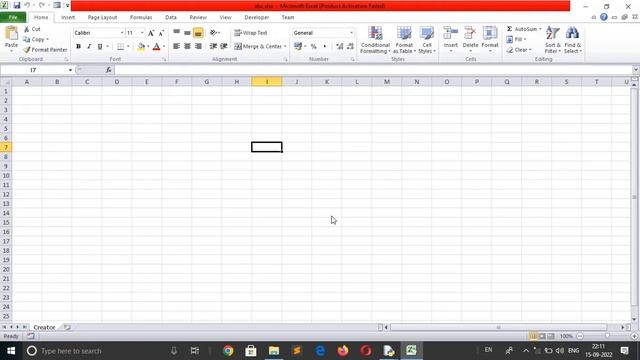Image resolution: width=640 pixels, height=360 pixels.
Task: Decrease font size with Shrink Font icon
Action: point(161,33)
